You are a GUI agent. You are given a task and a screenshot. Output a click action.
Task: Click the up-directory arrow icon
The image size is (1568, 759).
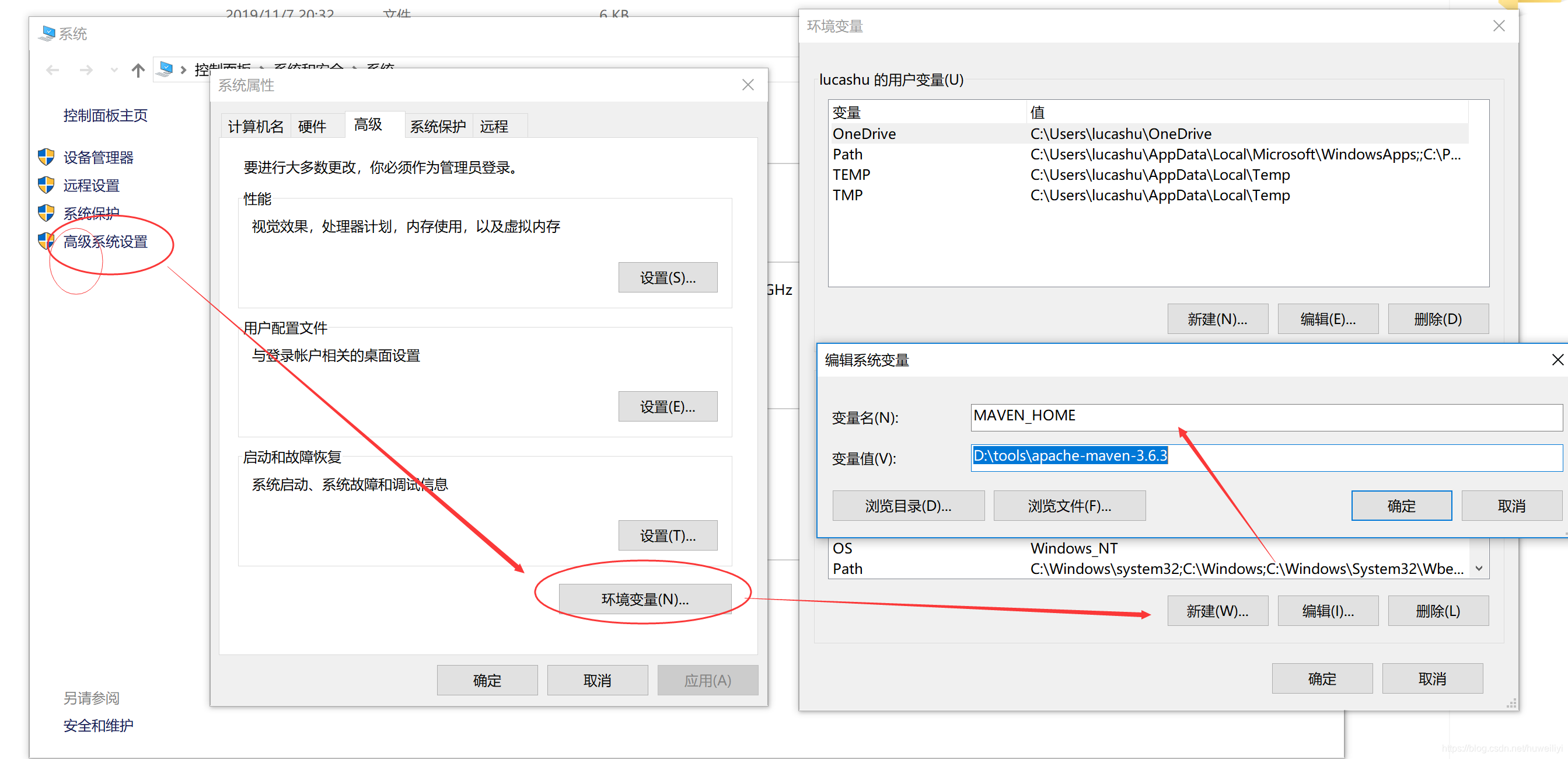138,71
